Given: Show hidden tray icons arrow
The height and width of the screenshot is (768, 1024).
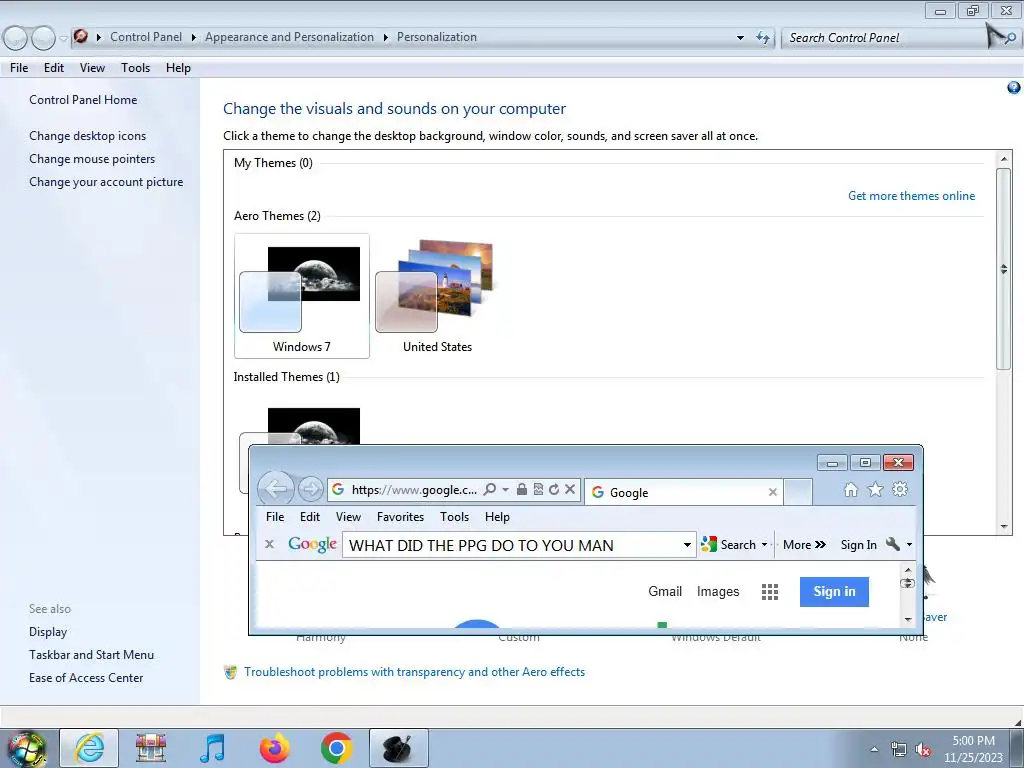Looking at the screenshot, I should 874,749.
